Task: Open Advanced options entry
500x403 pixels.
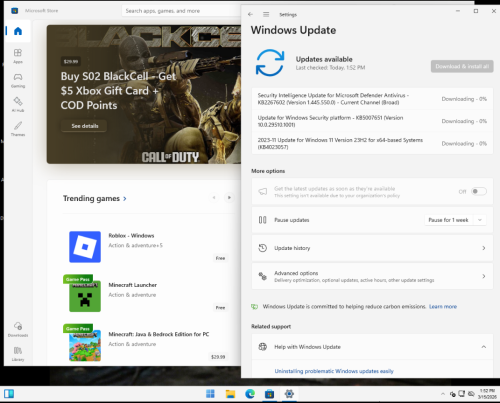Action: (x=372, y=276)
